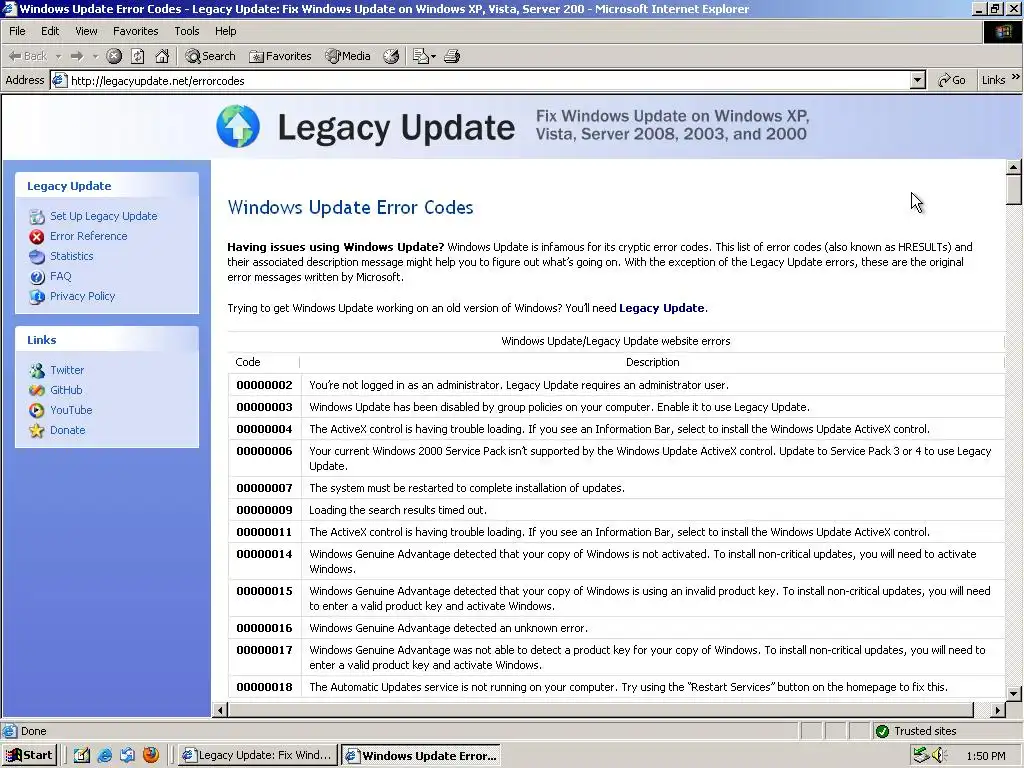
Task: Open the Donate link
Action: click(67, 430)
